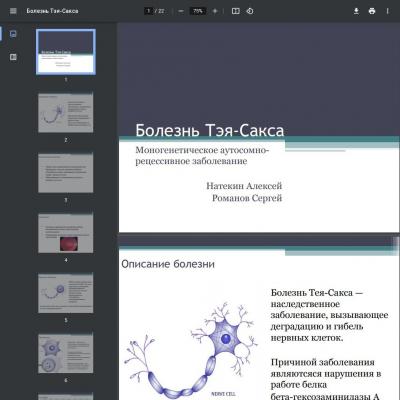Image resolution: width=400 pixels, height=400 pixels.
Task: Click the slide title 'Болезнь Тэя-Сакса'
Action: 210,130
